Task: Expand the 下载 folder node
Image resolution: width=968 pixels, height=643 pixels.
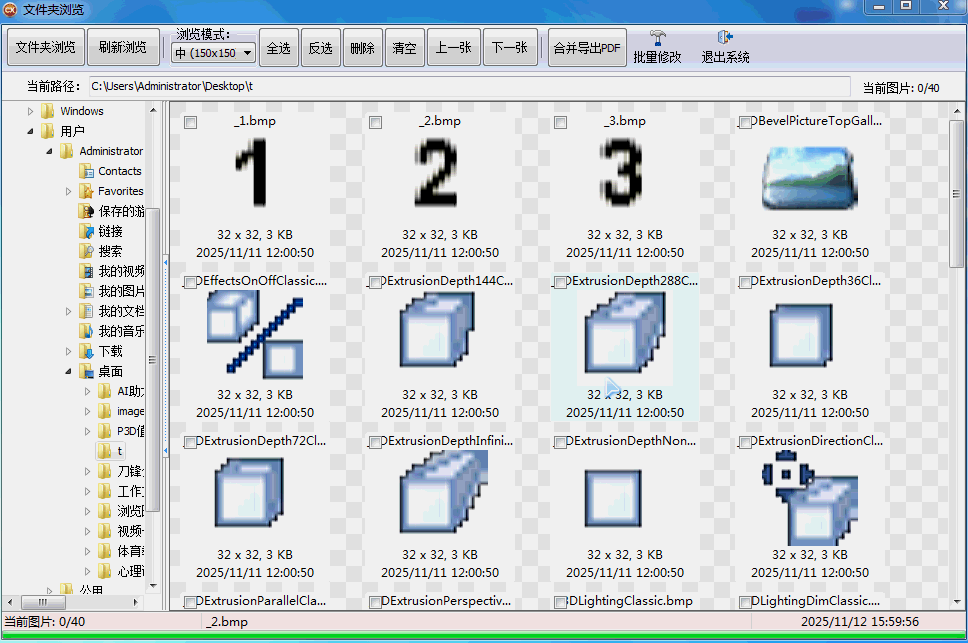Action: tap(69, 352)
